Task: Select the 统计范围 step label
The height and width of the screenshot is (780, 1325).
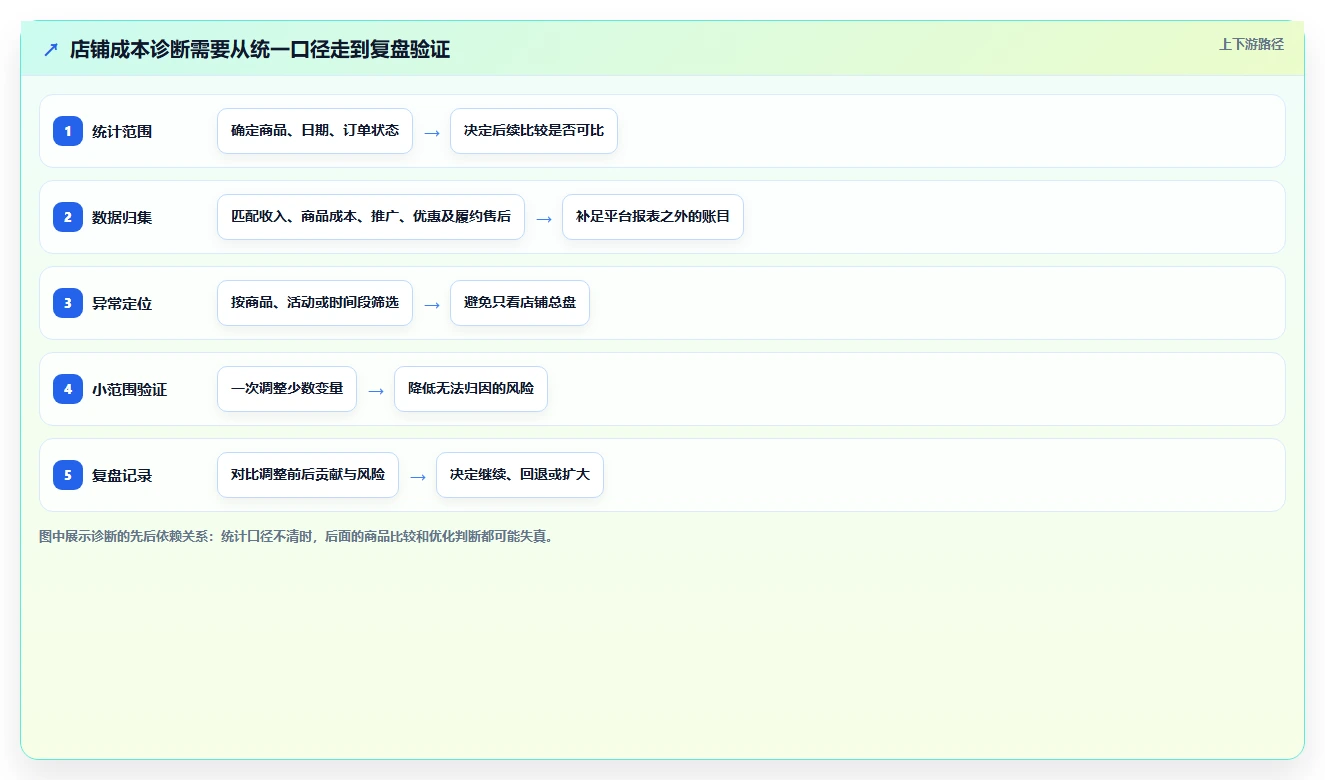Action: (x=122, y=131)
